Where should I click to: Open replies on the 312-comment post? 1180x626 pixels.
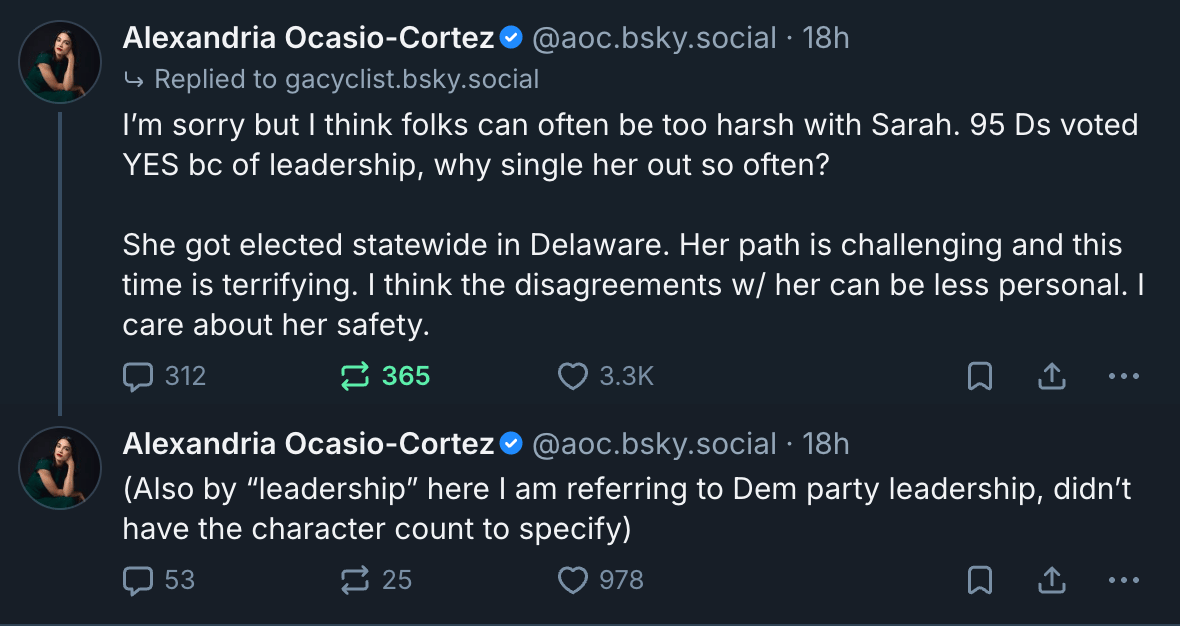click(x=136, y=376)
